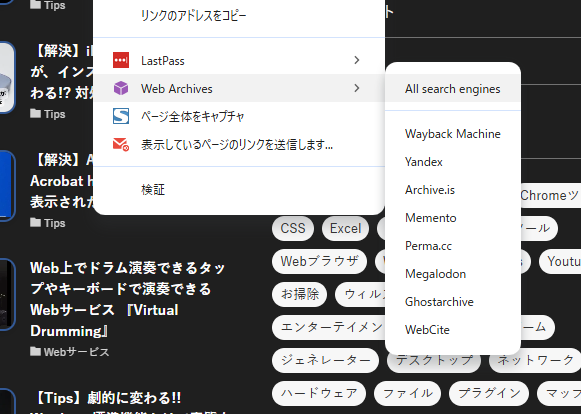Click the お掃除 tag

click(x=300, y=294)
